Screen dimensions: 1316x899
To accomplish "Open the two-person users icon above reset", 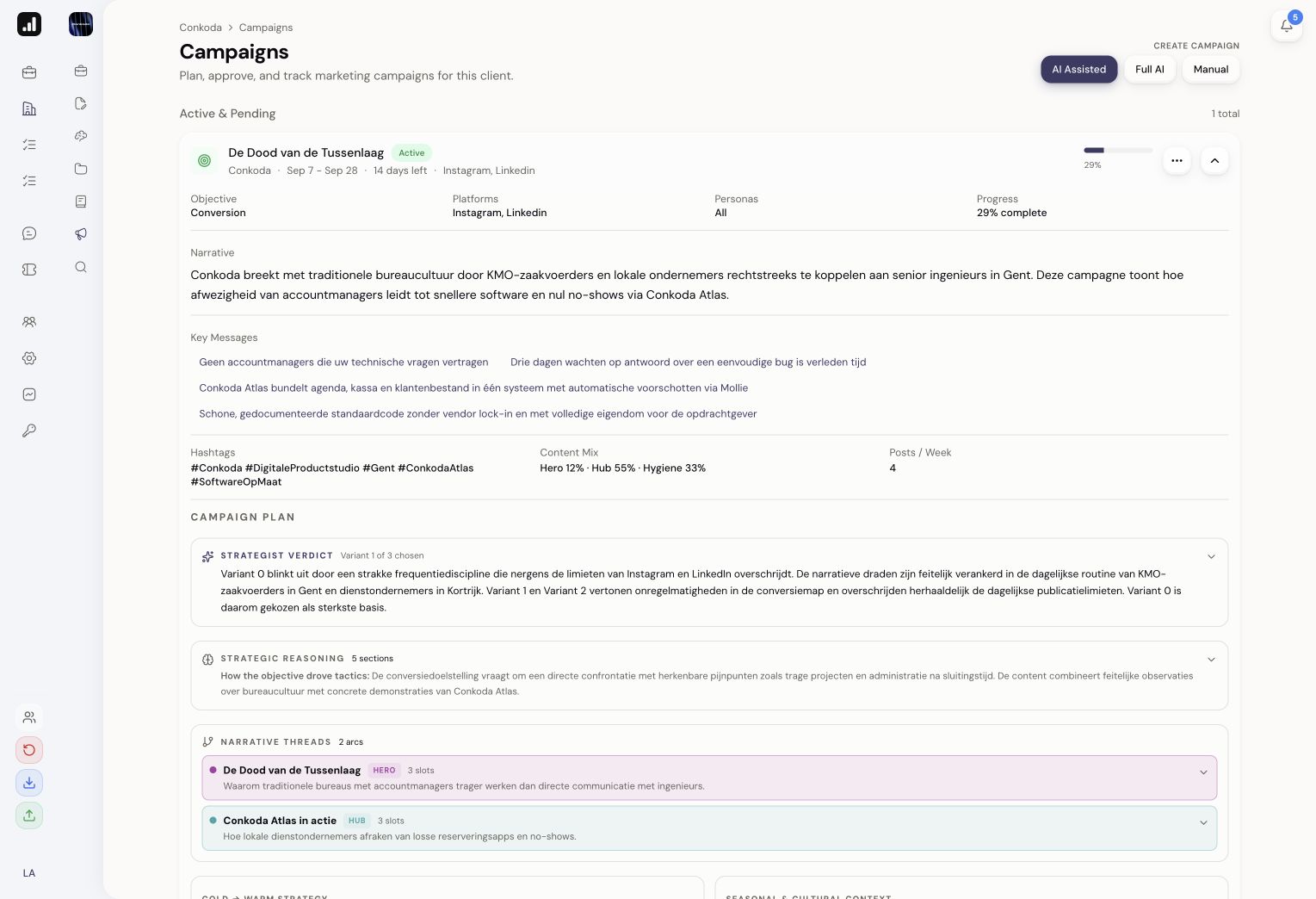I will pyautogui.click(x=29, y=717).
